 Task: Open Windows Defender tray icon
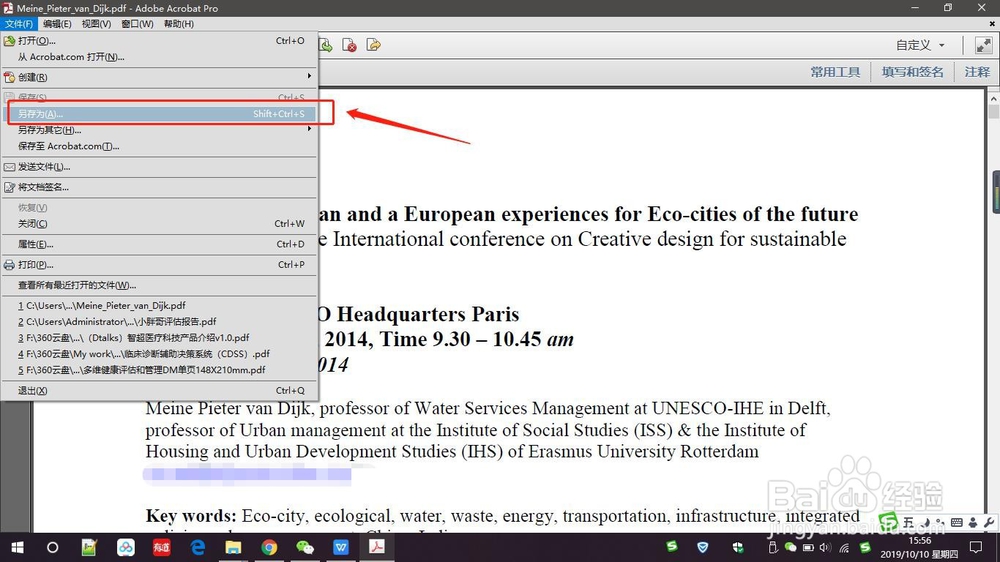tap(738, 547)
